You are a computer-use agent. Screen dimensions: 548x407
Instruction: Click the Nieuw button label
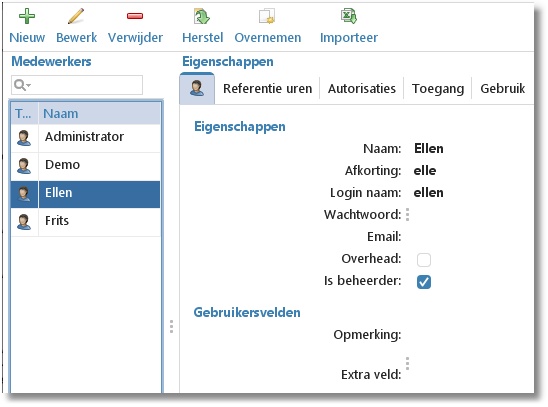(x=27, y=38)
